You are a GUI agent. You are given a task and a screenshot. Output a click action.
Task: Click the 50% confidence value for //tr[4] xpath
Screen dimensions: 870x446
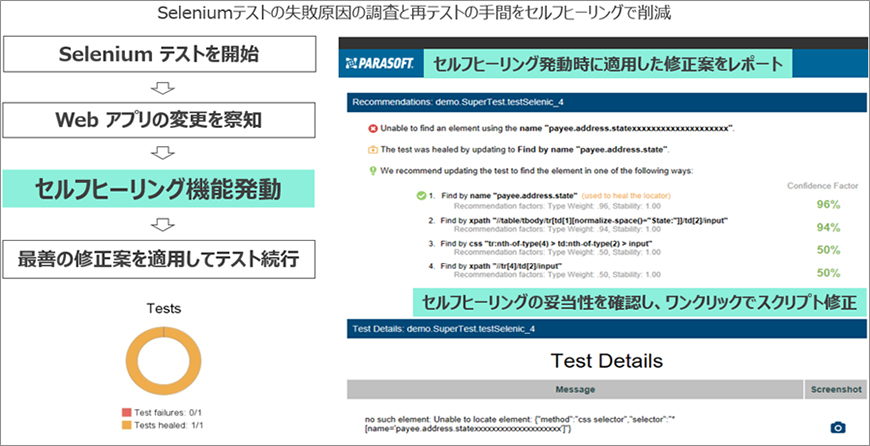point(828,273)
